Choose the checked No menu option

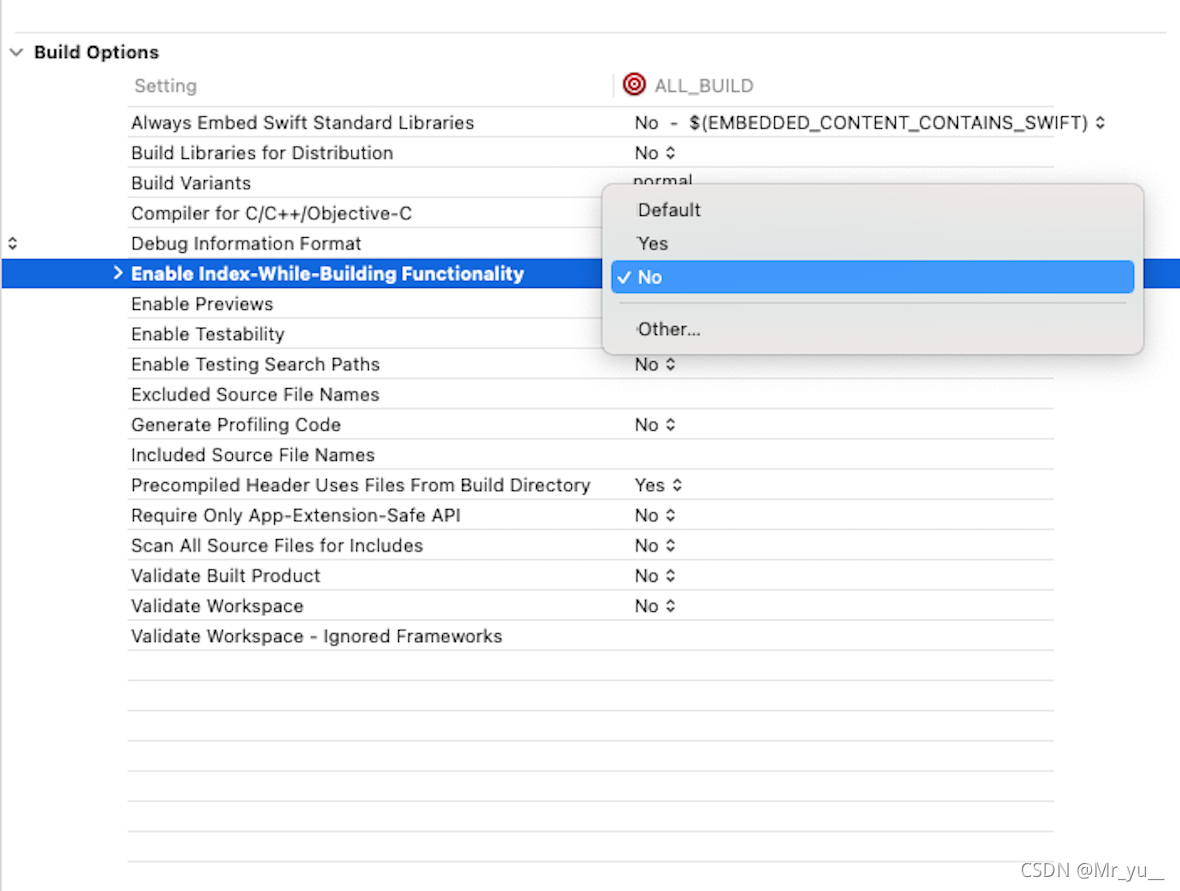coord(872,277)
